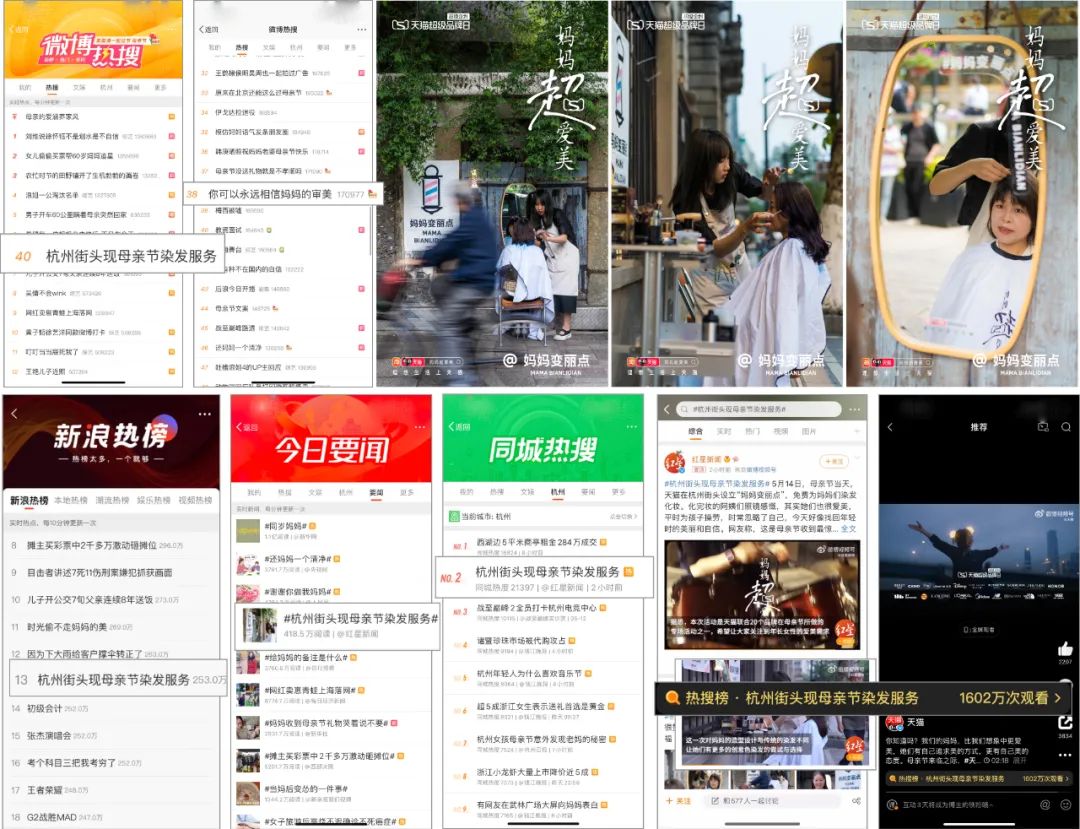
Task: Tap 返回 on white-header 微博热搜 screen
Action: pos(209,30)
